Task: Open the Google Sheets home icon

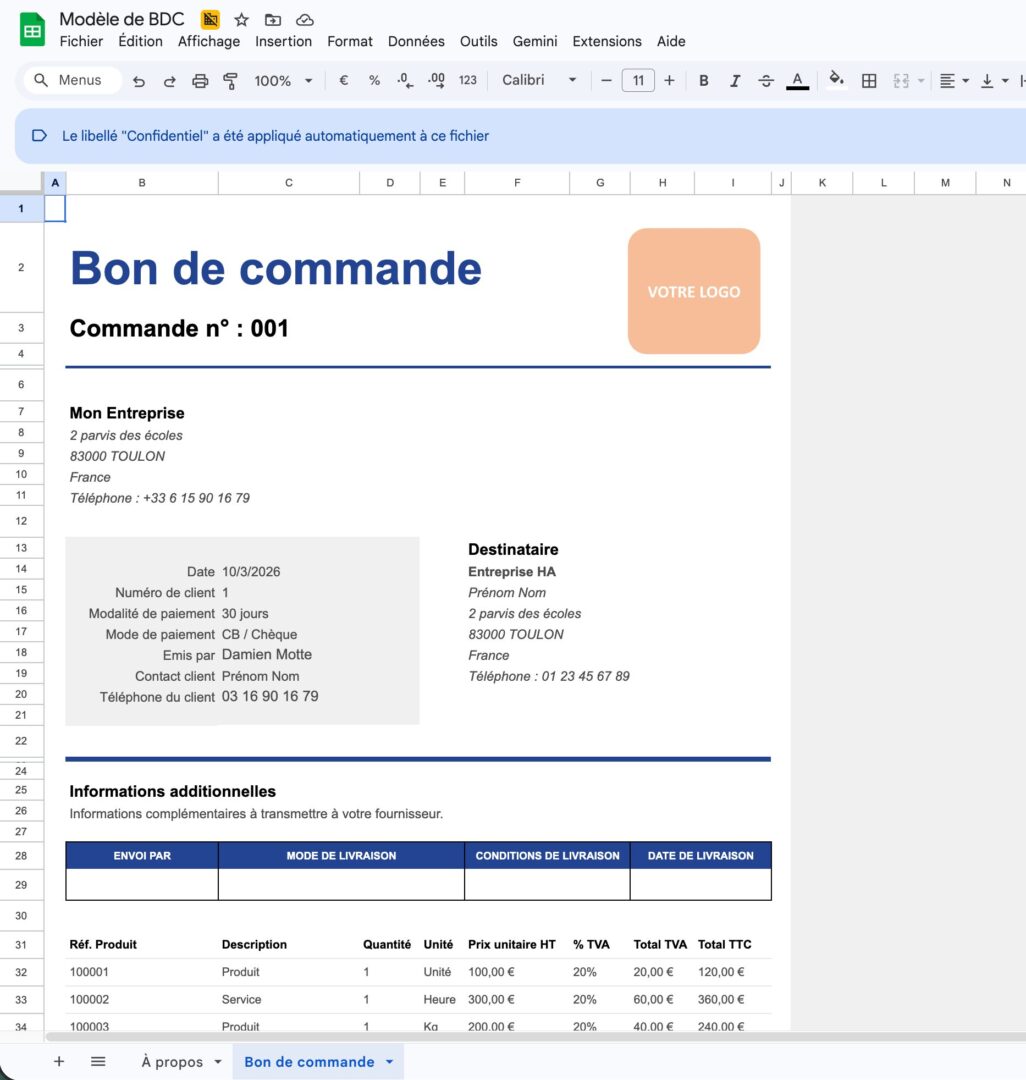Action: (x=32, y=30)
